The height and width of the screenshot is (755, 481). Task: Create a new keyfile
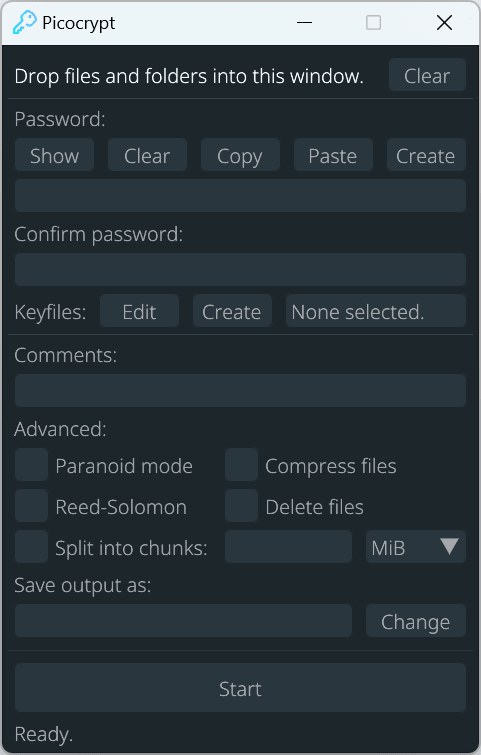(x=232, y=311)
